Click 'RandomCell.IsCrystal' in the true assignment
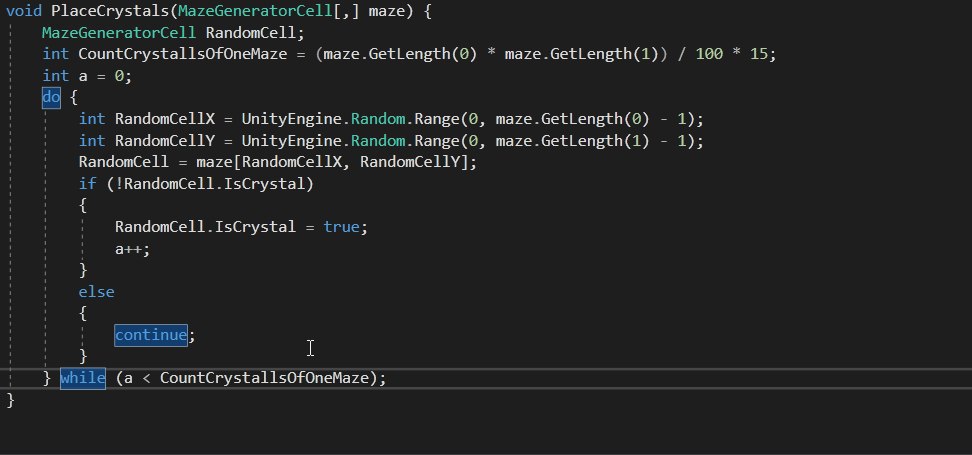972x455 pixels. (x=206, y=227)
